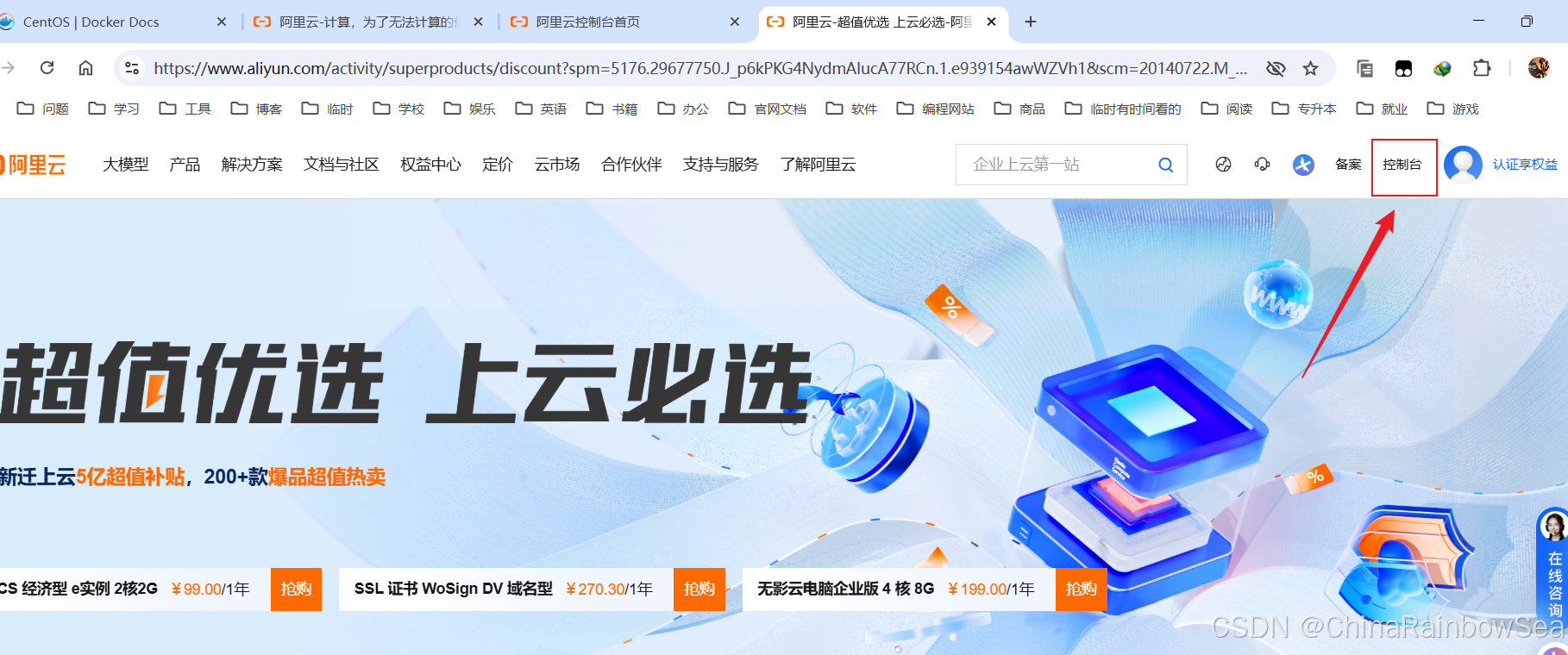1568x655 pixels.
Task: Open the 编程网站 bookmark folder
Action: tap(936, 109)
